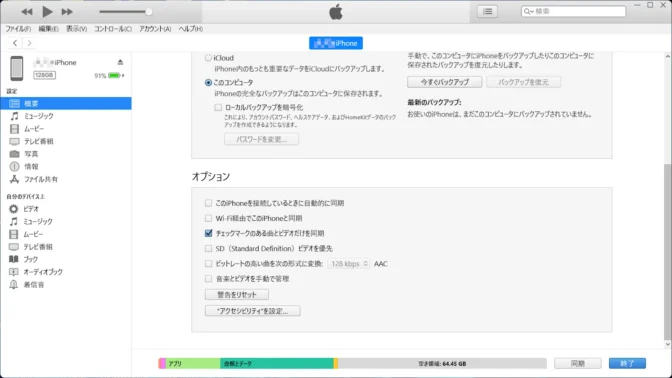Viewport: 672px width, 378px height.
Task: Open the 編集 menu
Action: (48, 29)
